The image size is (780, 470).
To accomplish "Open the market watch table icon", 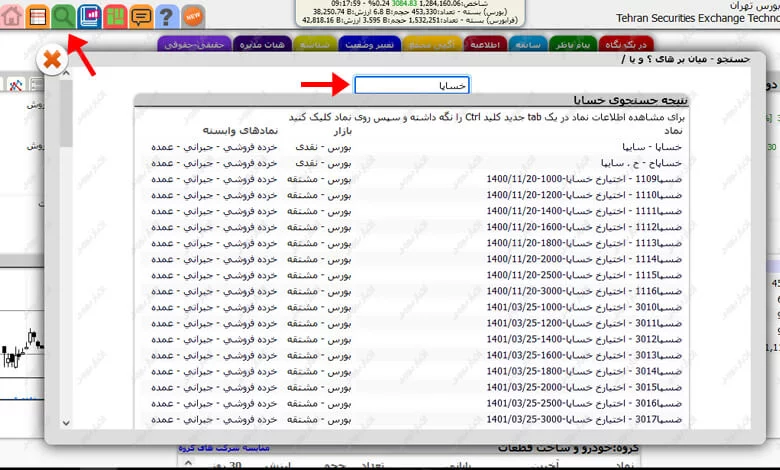I will point(38,15).
